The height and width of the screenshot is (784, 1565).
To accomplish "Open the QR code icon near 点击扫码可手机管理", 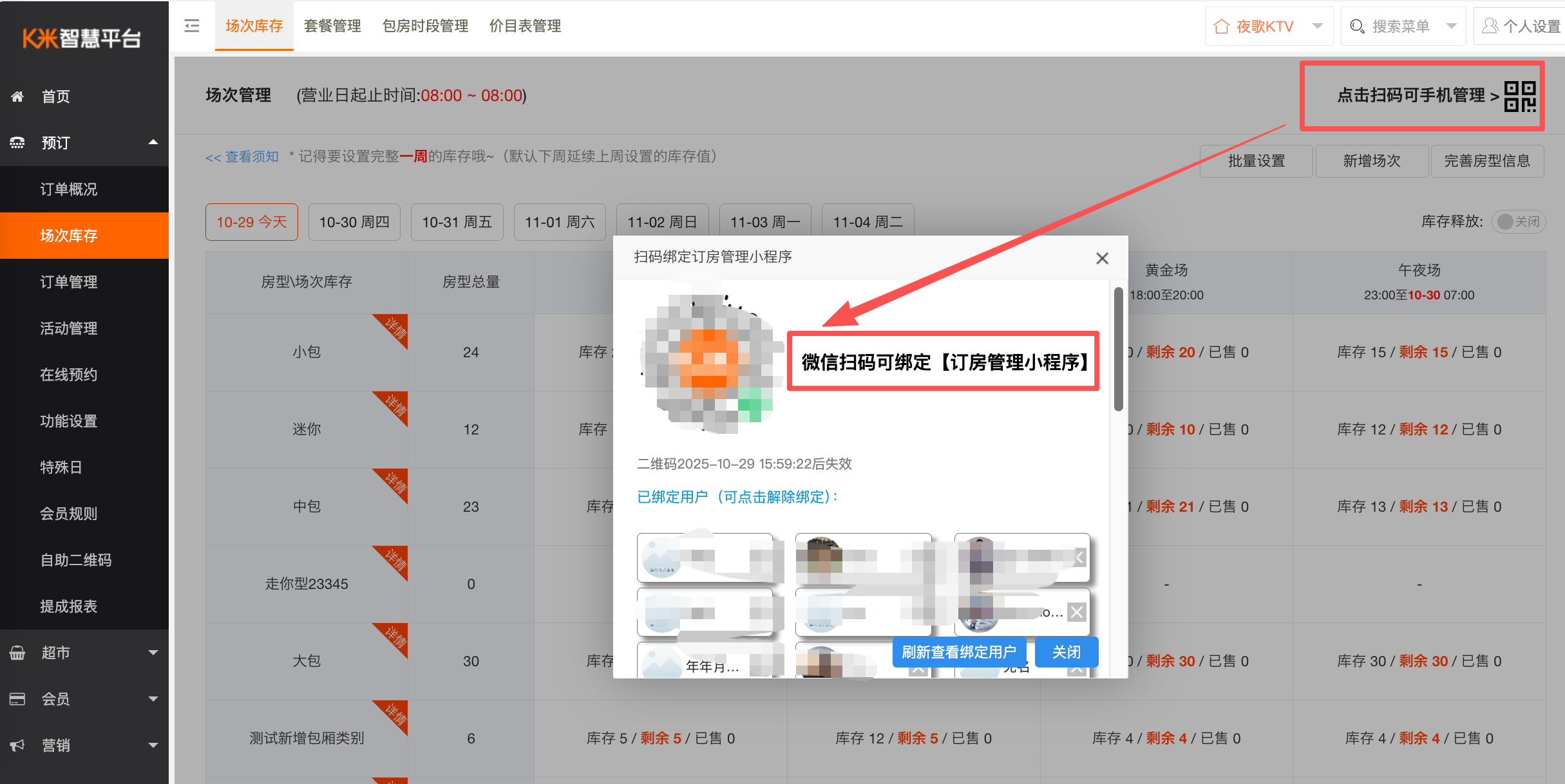I will point(1521,95).
